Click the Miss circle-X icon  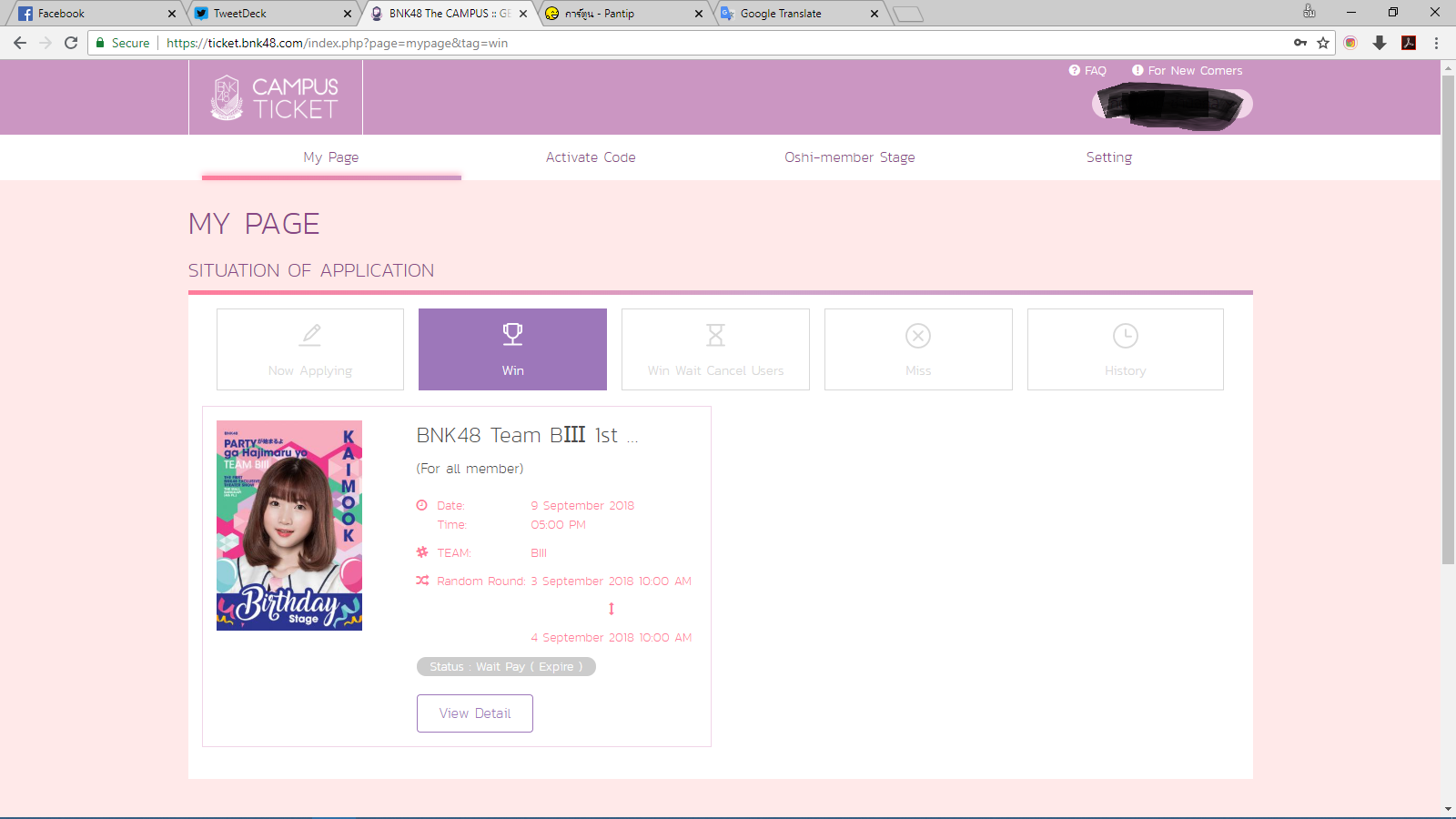(x=918, y=336)
